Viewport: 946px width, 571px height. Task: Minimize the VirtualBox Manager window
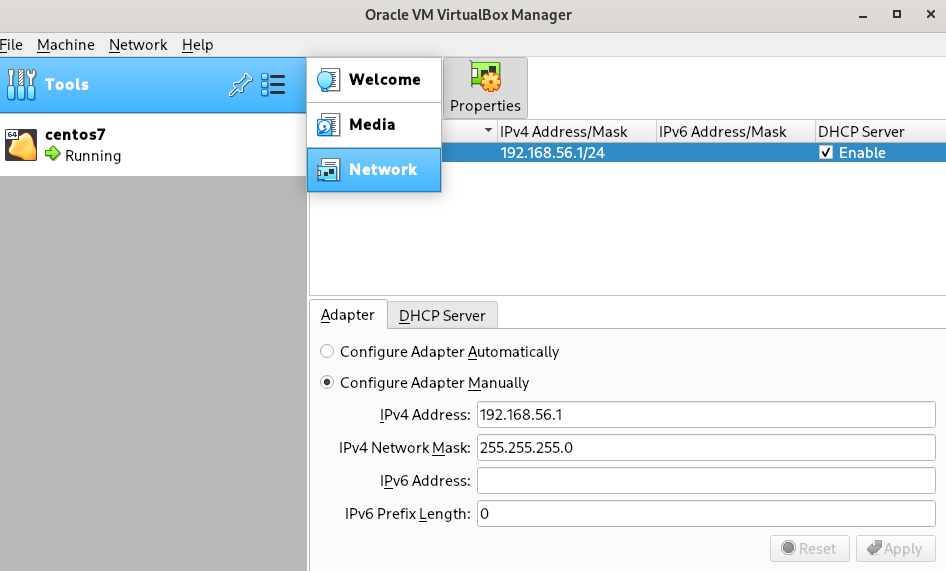coord(863,15)
